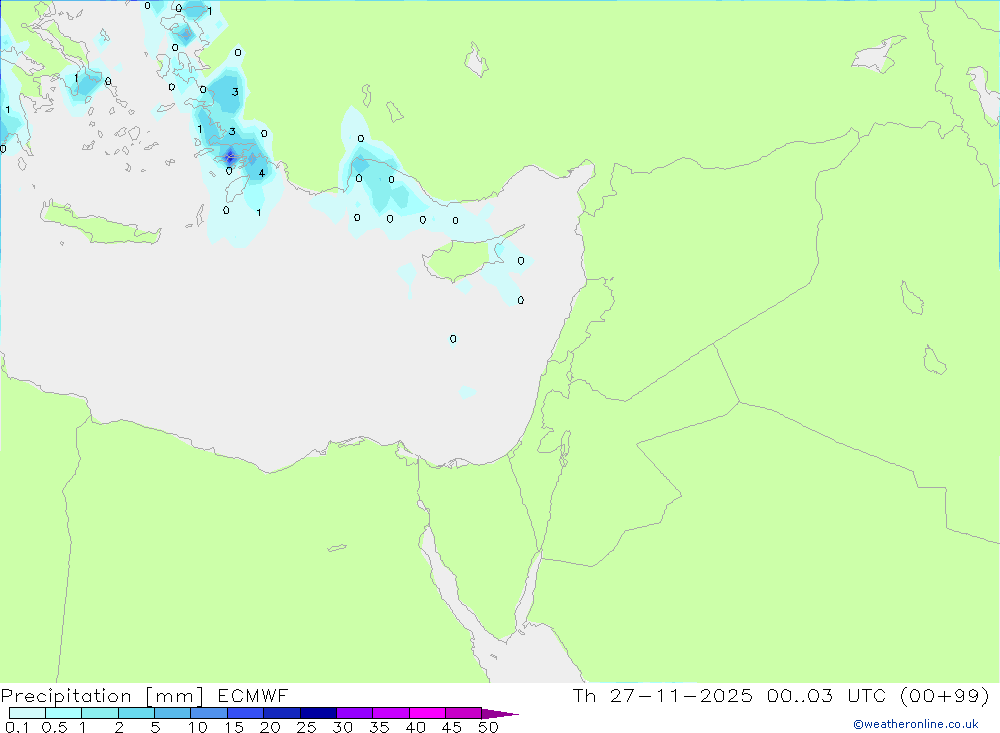
Task: Select the 30–35 mm purple legend swatch
Action: coord(354,713)
